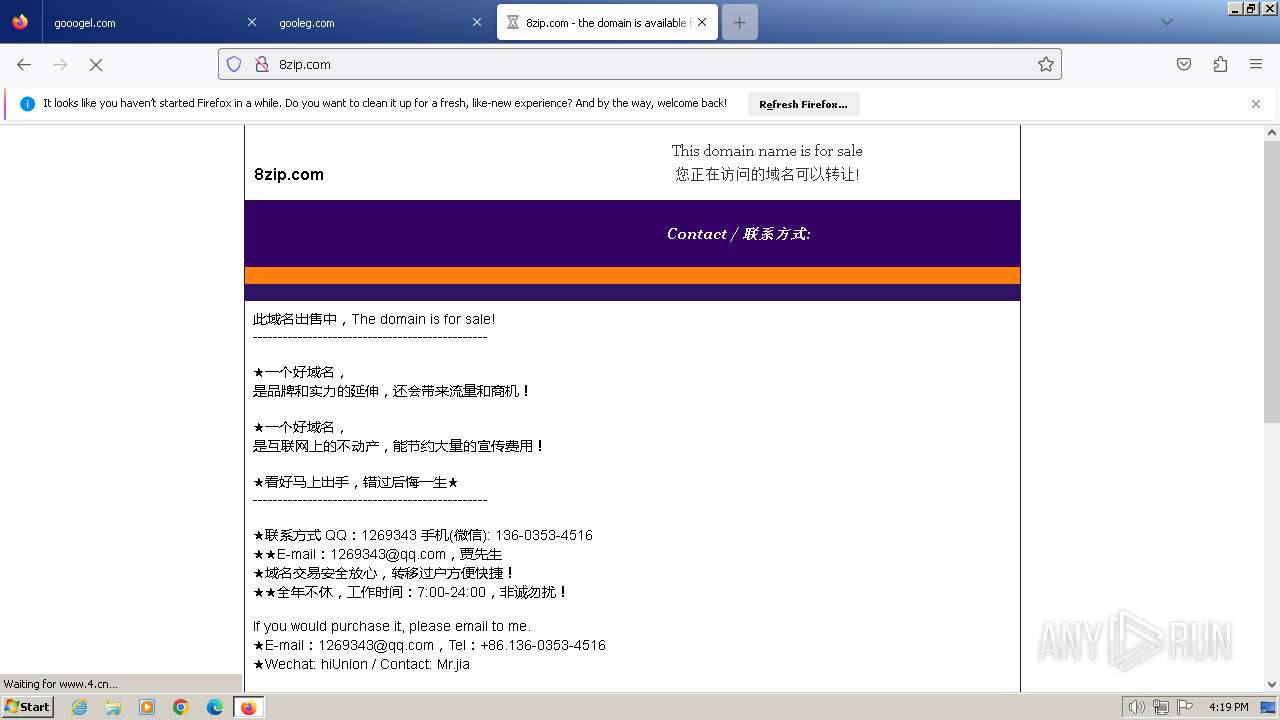Click the scrollbar down arrow
The image size is (1280, 720).
pos(1272,684)
